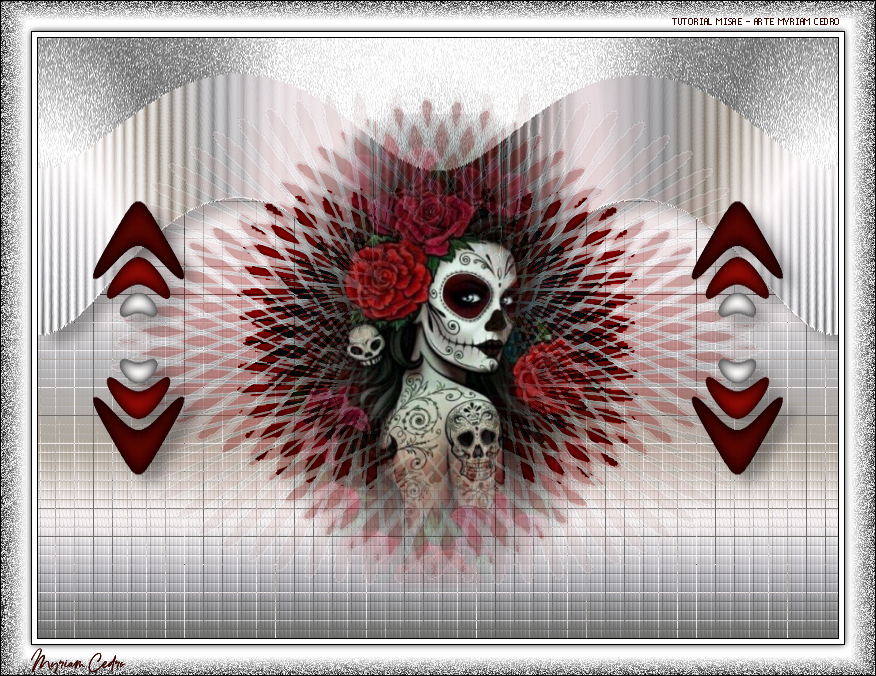Click the large red rose beside the face

click(x=387, y=280)
